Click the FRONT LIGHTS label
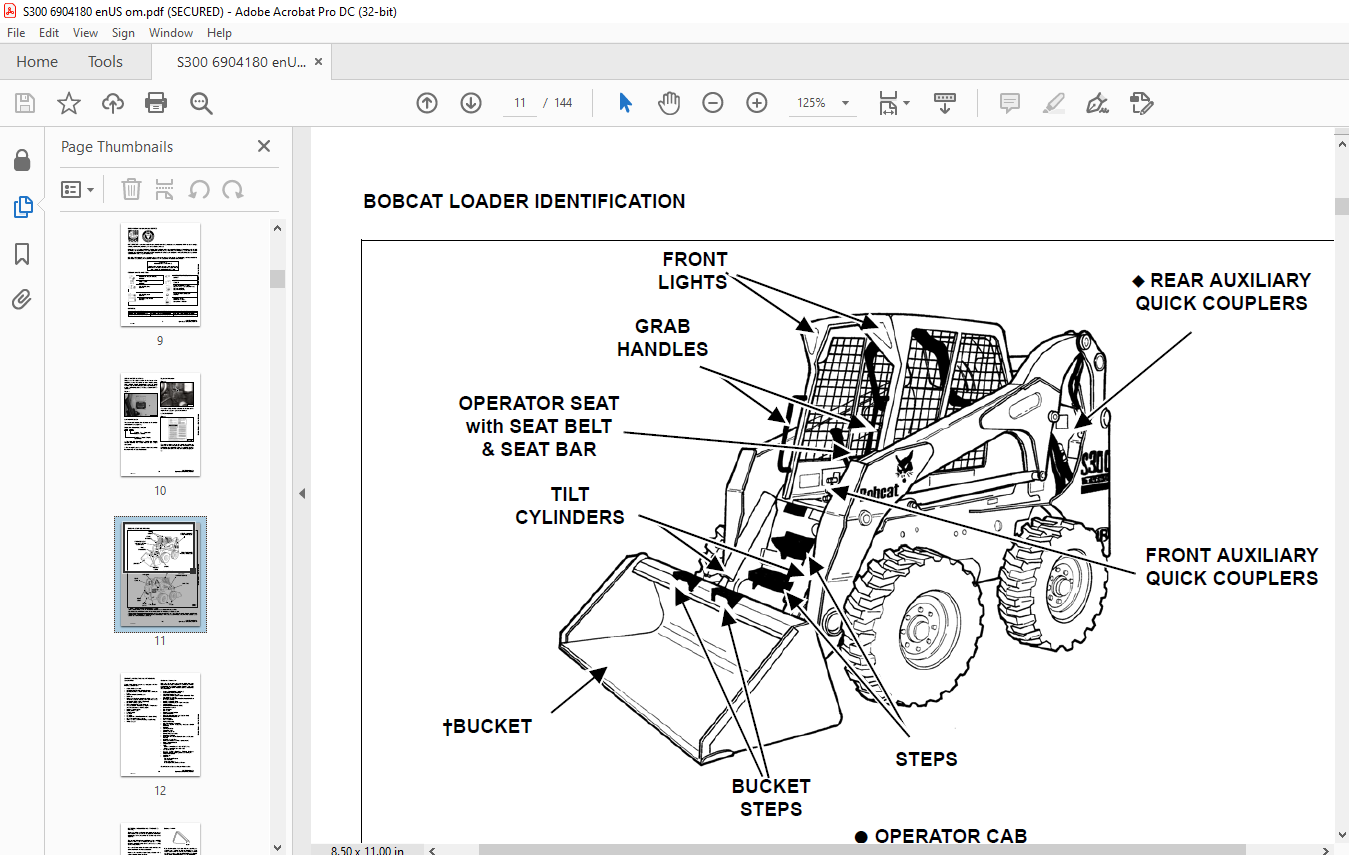This screenshot has width=1349, height=855. click(x=693, y=271)
